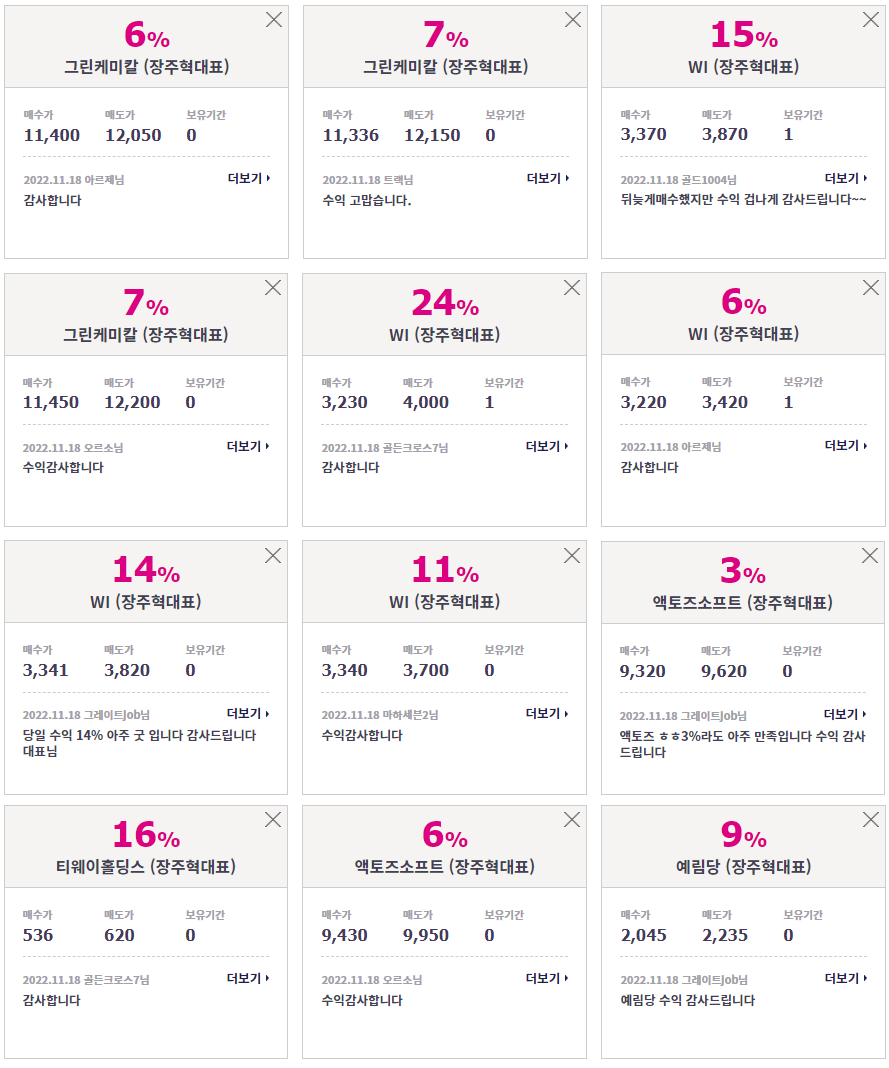Open 더보기 on the 14% WI review
Viewport: 889px width, 1068px height.
pos(248,713)
